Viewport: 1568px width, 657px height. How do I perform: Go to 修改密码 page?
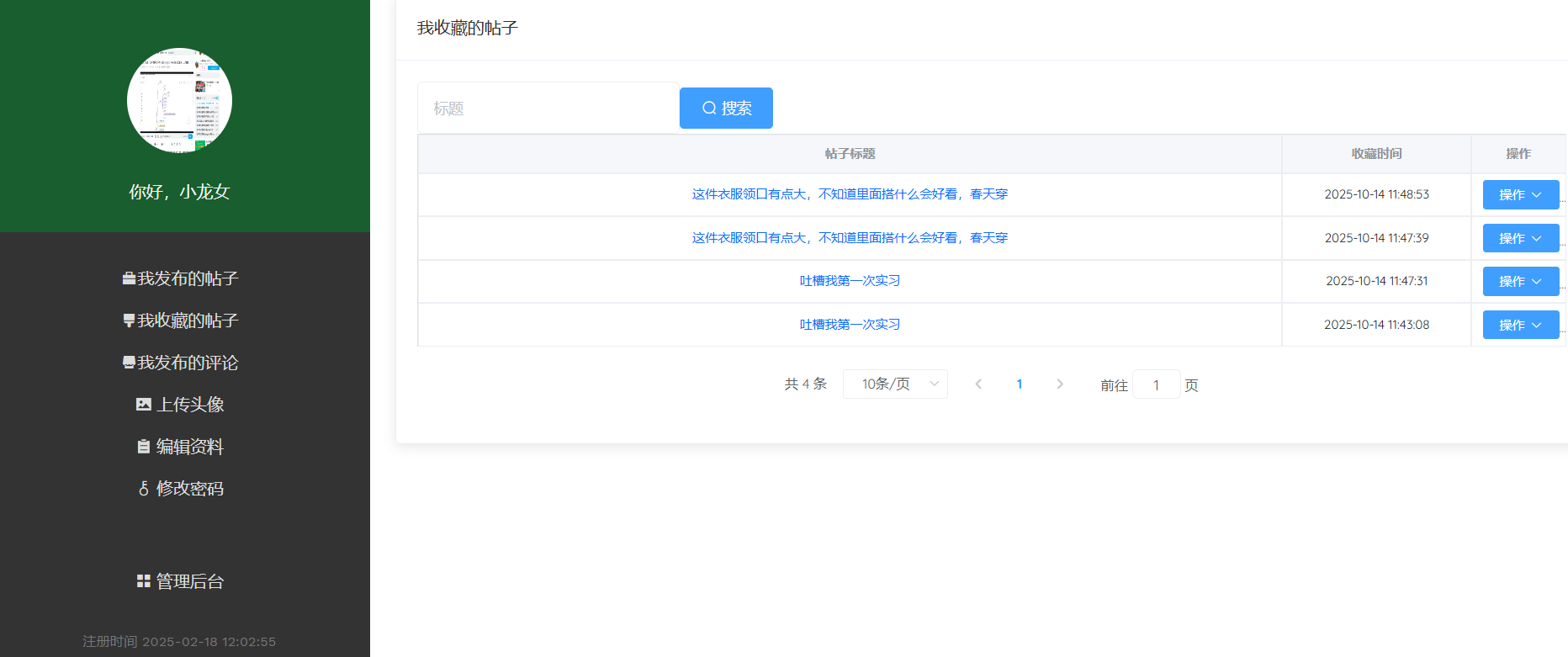pos(180,489)
